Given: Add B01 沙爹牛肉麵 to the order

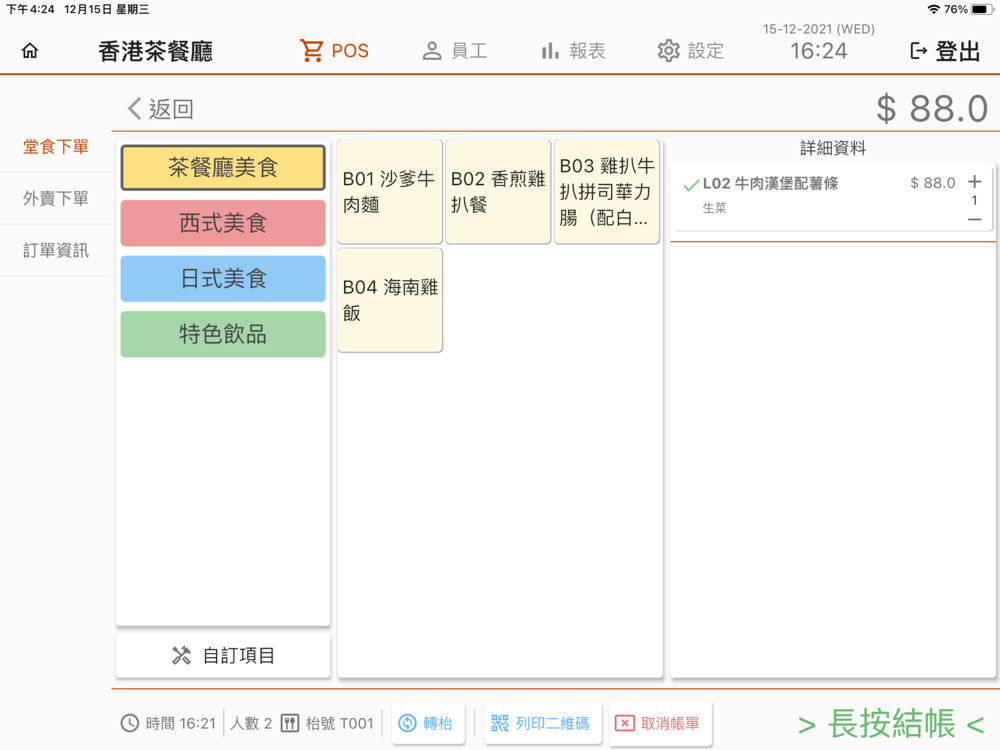Looking at the screenshot, I should click(390, 191).
